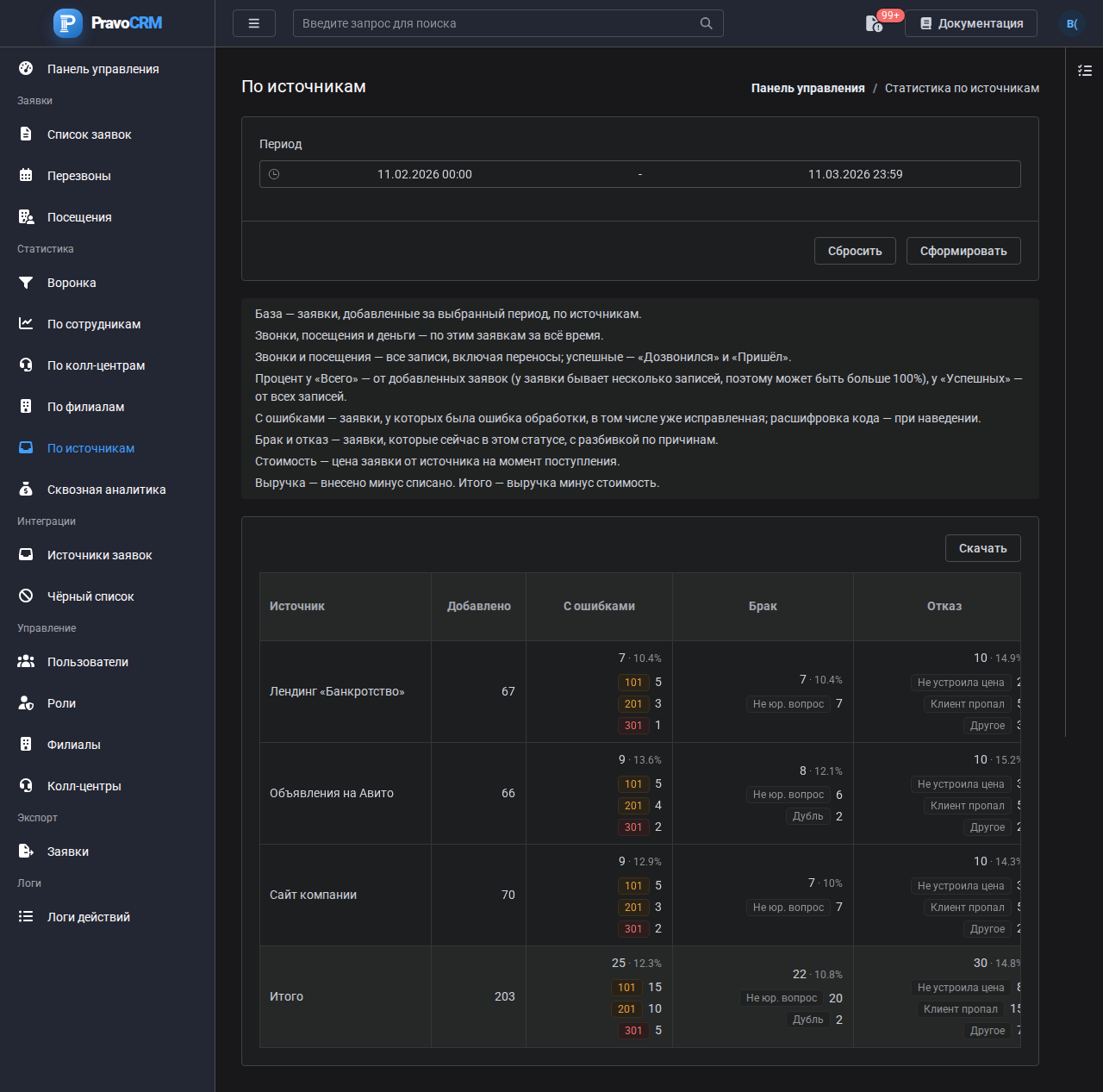Open the period end date 11.03.2026 picker
The height and width of the screenshot is (1092, 1103).
856,174
